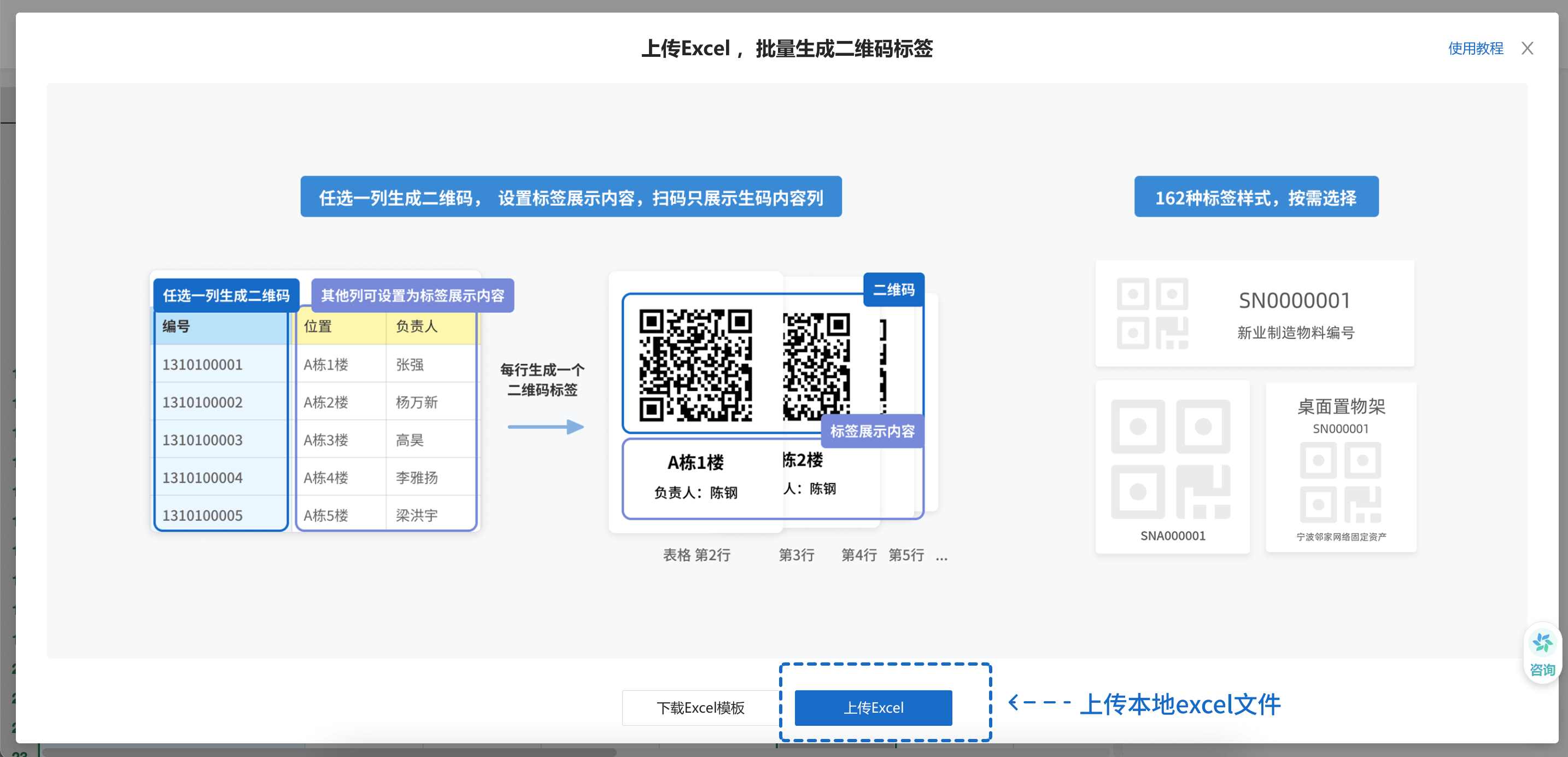Open the 使用教程 link
Viewport: 1568px width, 757px height.
[x=1476, y=48]
